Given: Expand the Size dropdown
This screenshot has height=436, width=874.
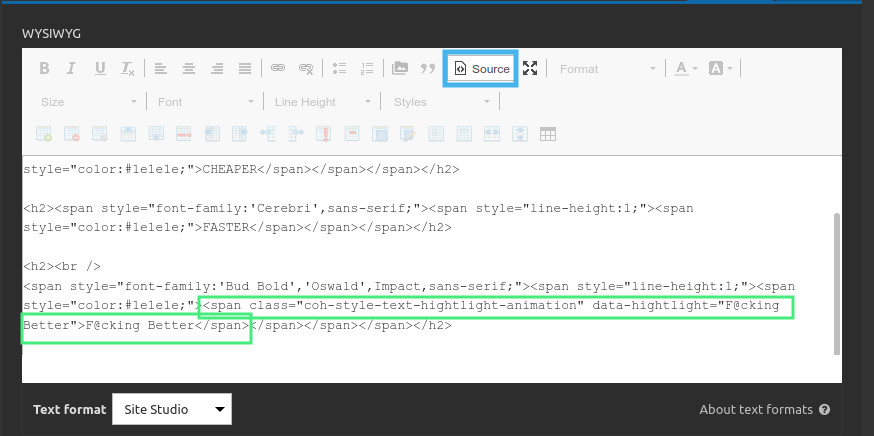Looking at the screenshot, I should 89,102.
